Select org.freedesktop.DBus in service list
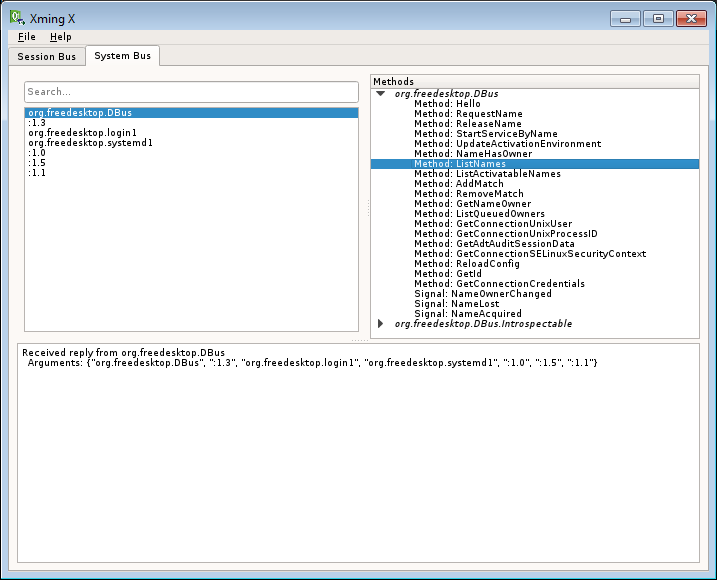This screenshot has width=717, height=580. coord(191,113)
